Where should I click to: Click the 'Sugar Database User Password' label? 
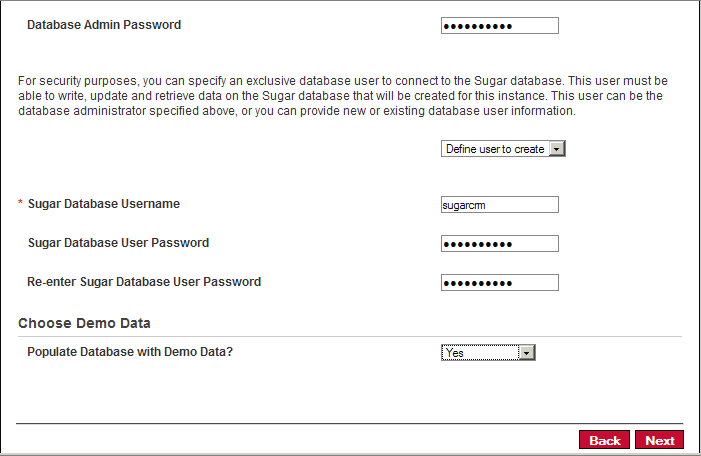coord(118,243)
